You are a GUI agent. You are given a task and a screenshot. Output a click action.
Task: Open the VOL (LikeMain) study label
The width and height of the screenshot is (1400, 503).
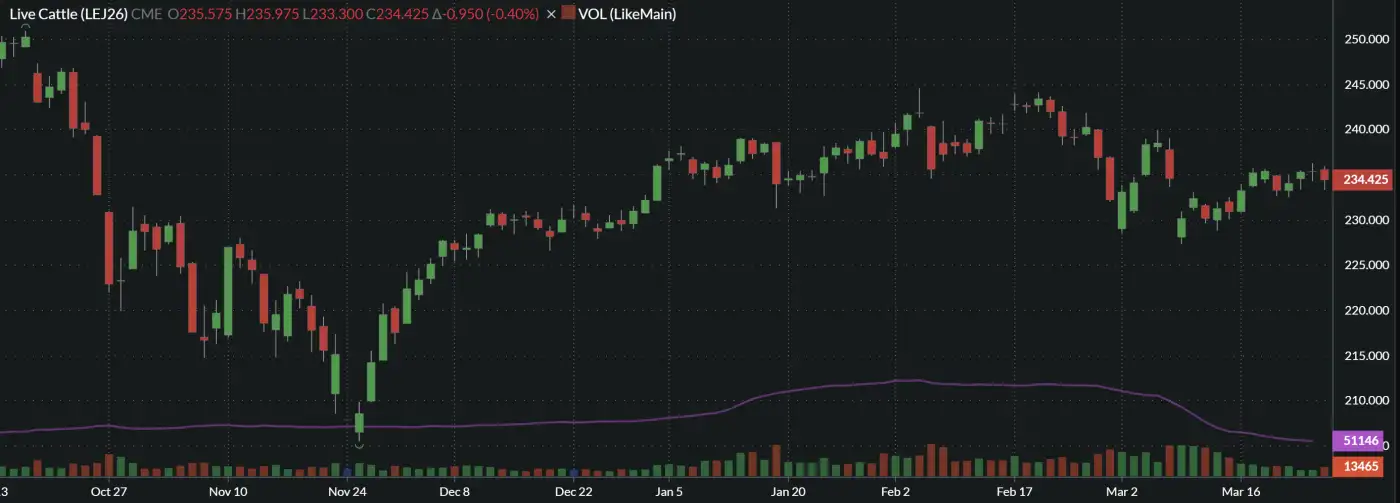626,14
